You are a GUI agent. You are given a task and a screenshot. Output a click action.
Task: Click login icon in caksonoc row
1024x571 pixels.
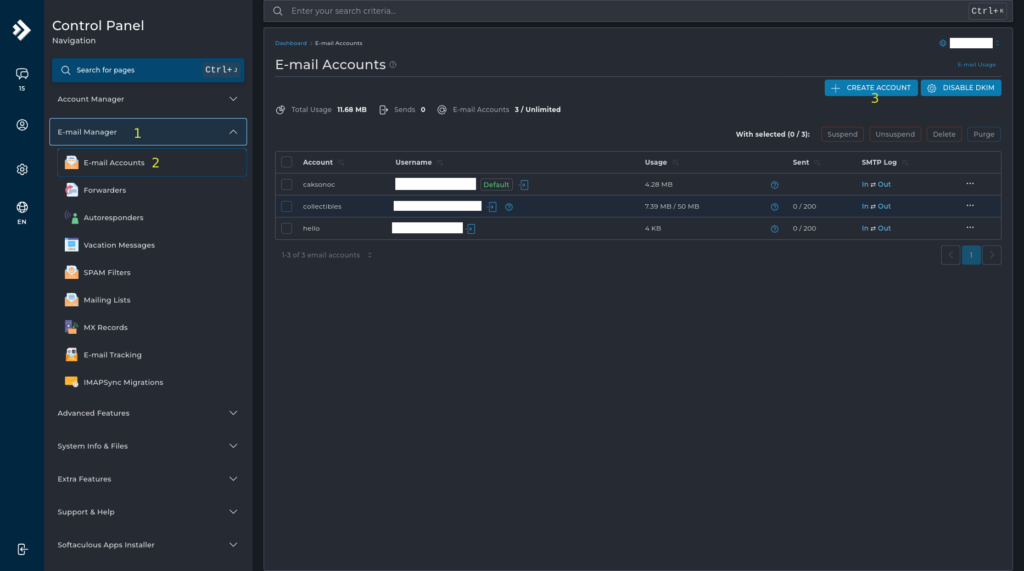coord(524,185)
